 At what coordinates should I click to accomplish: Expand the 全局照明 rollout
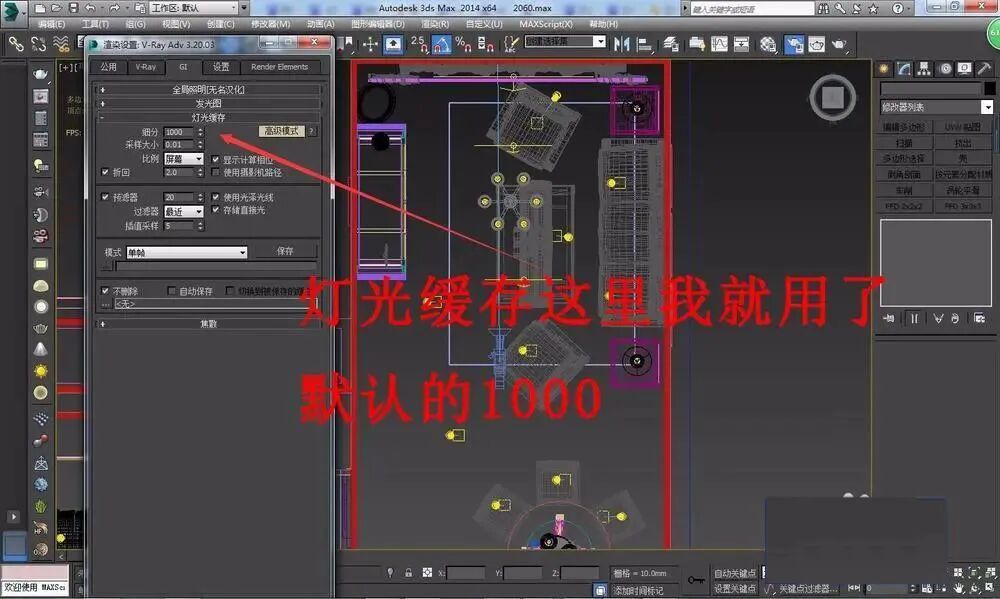pos(208,90)
